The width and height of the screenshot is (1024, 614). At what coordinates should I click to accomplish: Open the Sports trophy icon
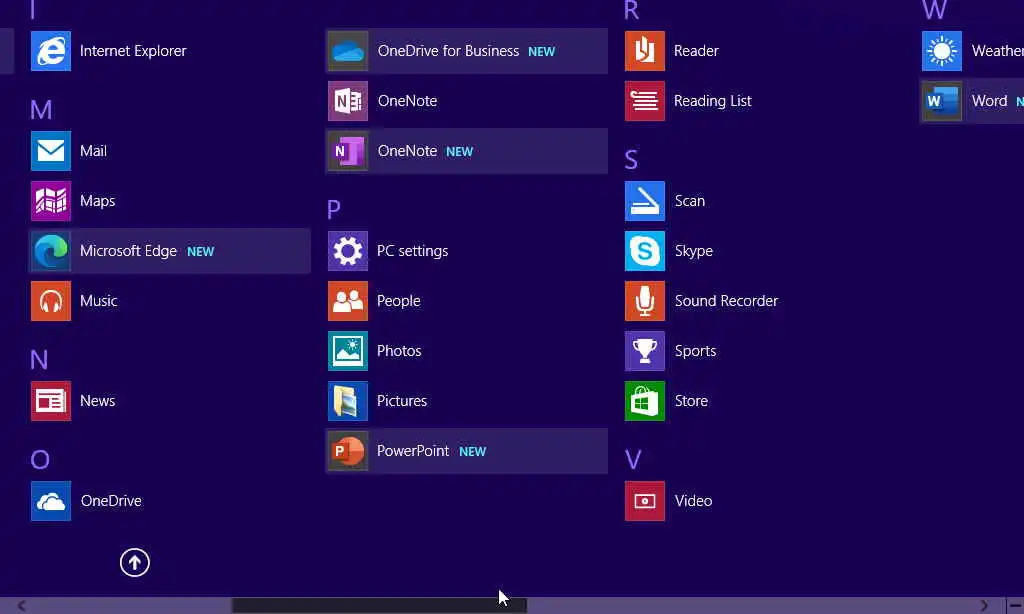click(645, 351)
